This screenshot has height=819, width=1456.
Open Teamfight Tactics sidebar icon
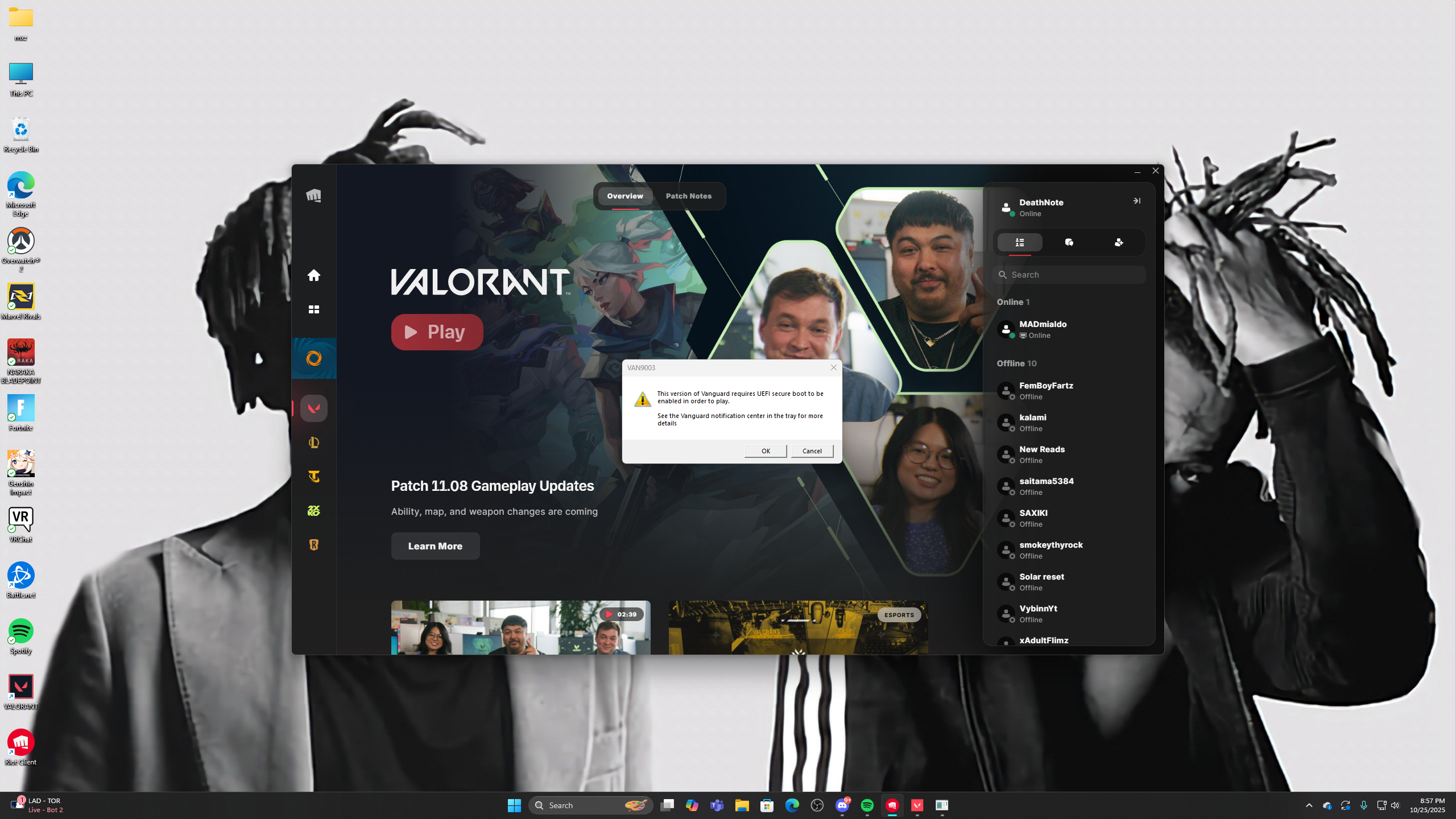pos(313,477)
